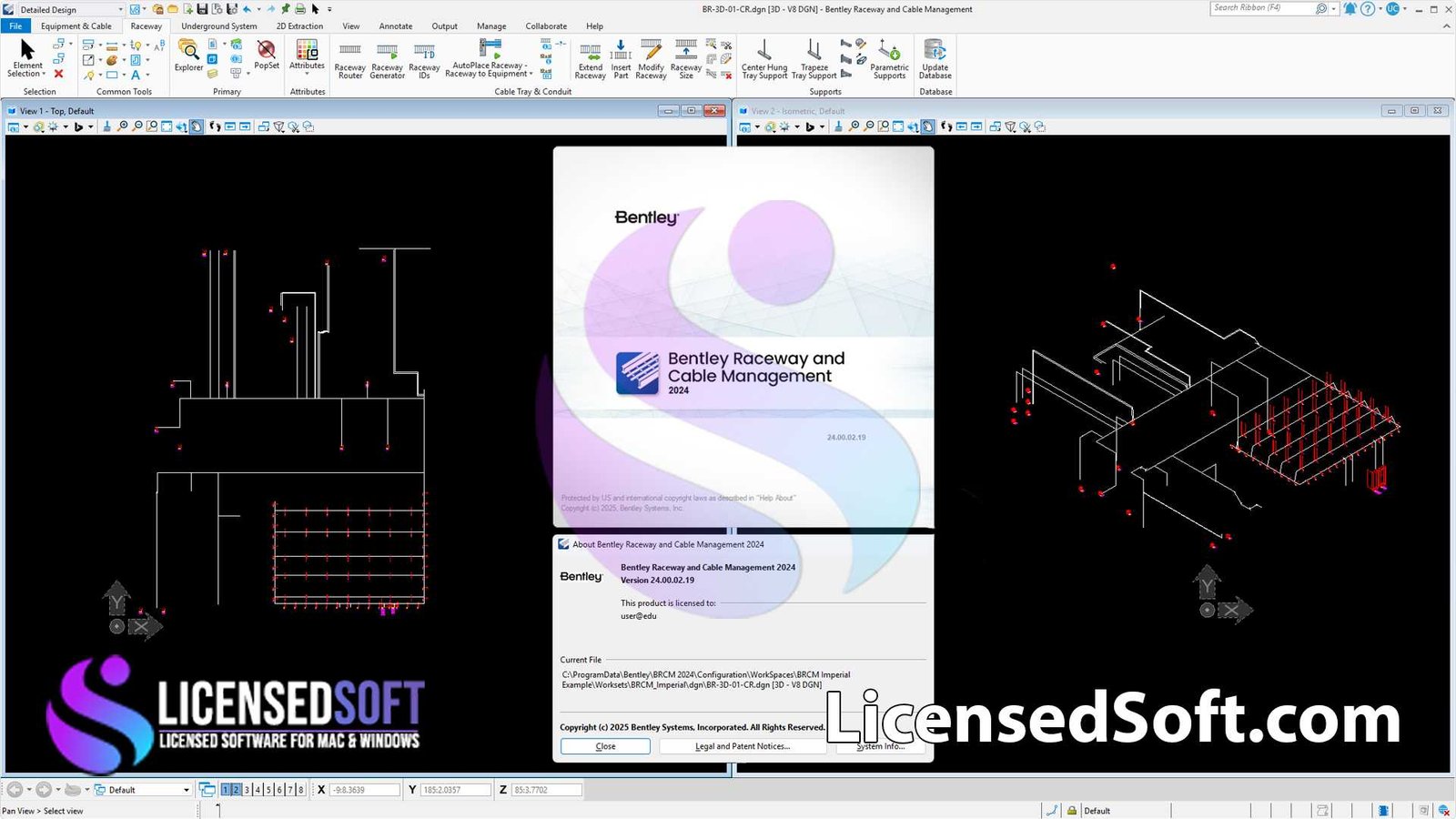The image size is (1456, 819).
Task: Toggle view 4 in view groups bar
Action: [258, 790]
